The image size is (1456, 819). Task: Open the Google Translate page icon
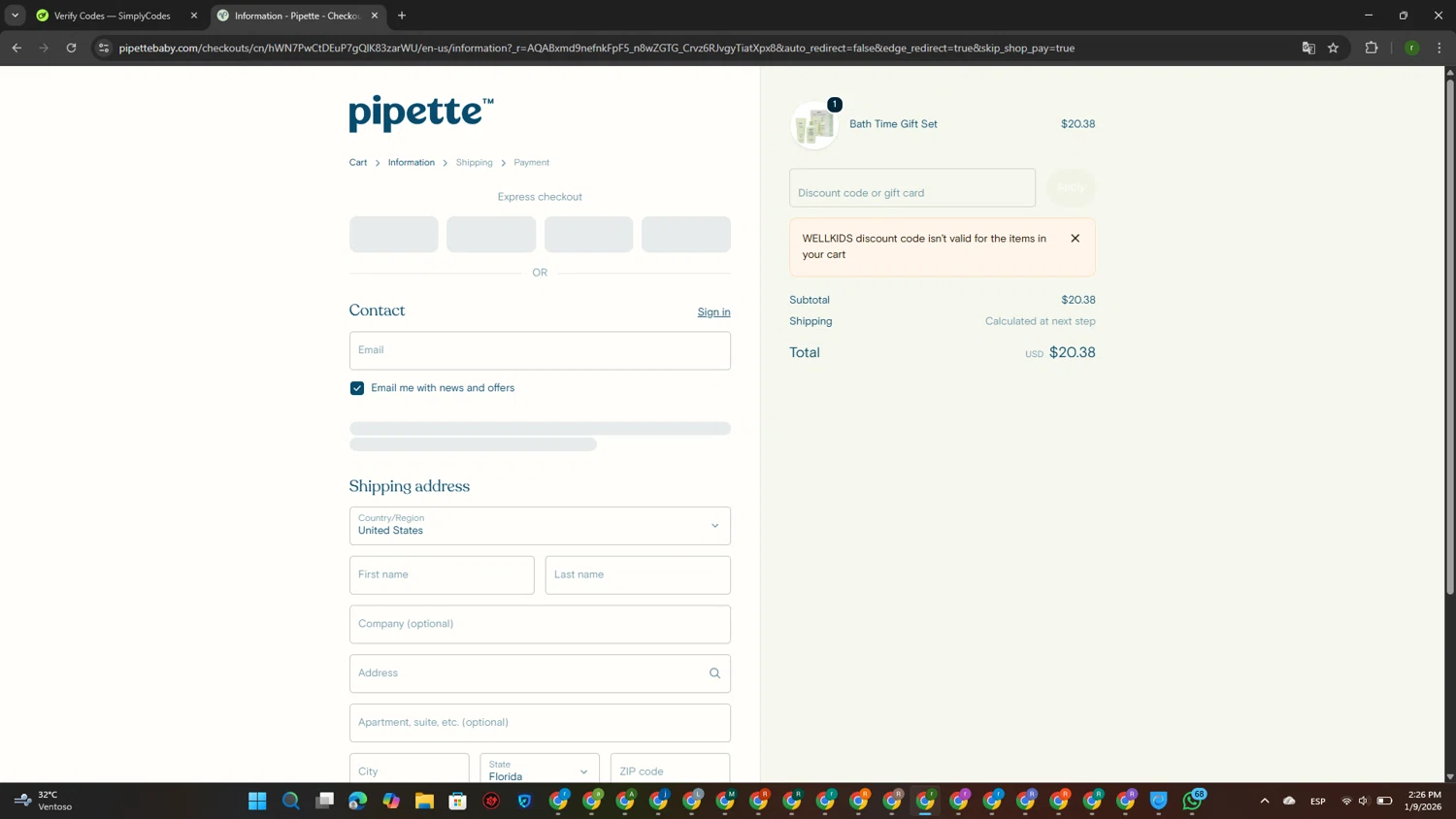click(x=1308, y=48)
